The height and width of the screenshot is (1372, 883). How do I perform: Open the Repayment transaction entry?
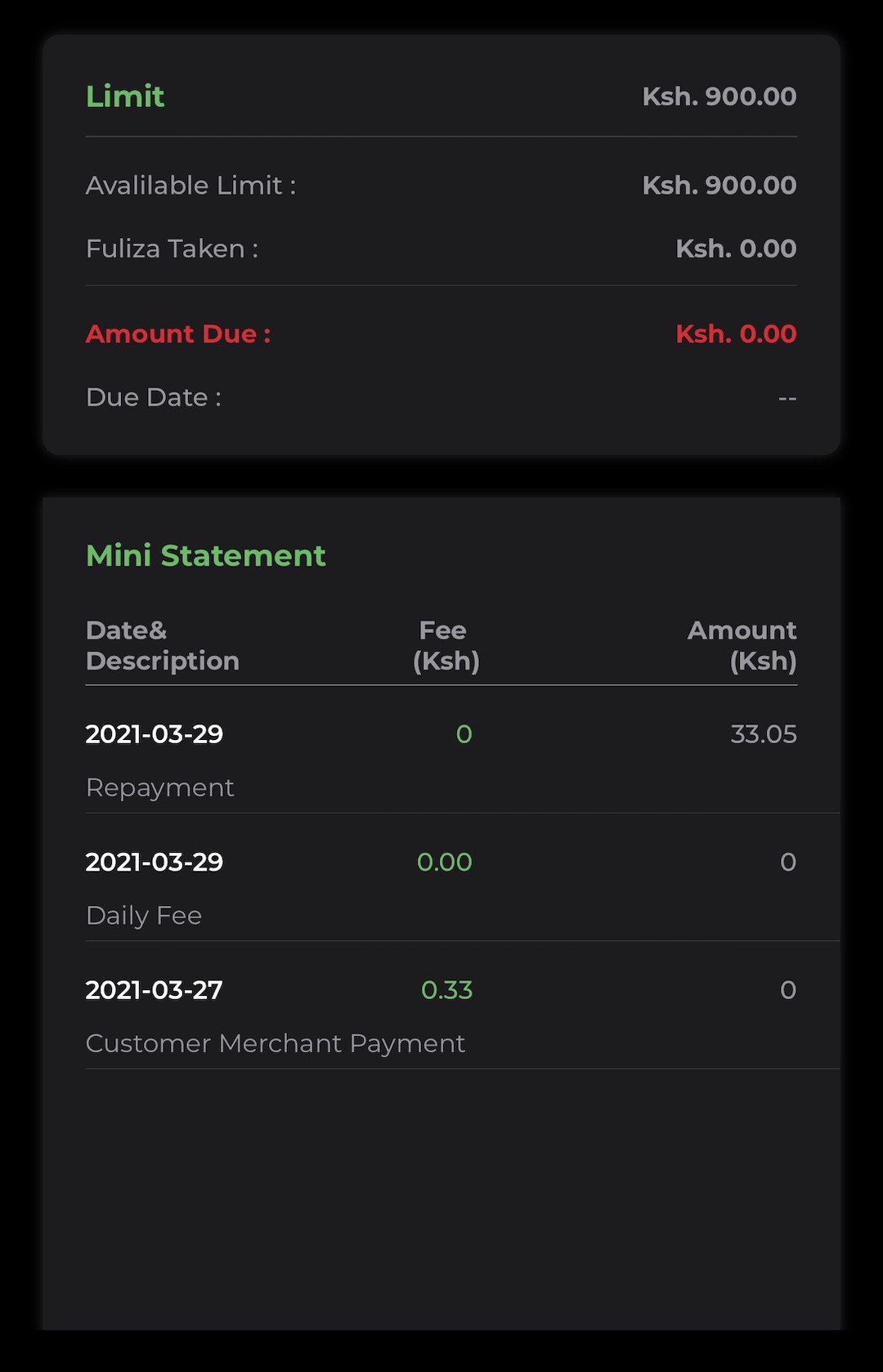coord(159,787)
